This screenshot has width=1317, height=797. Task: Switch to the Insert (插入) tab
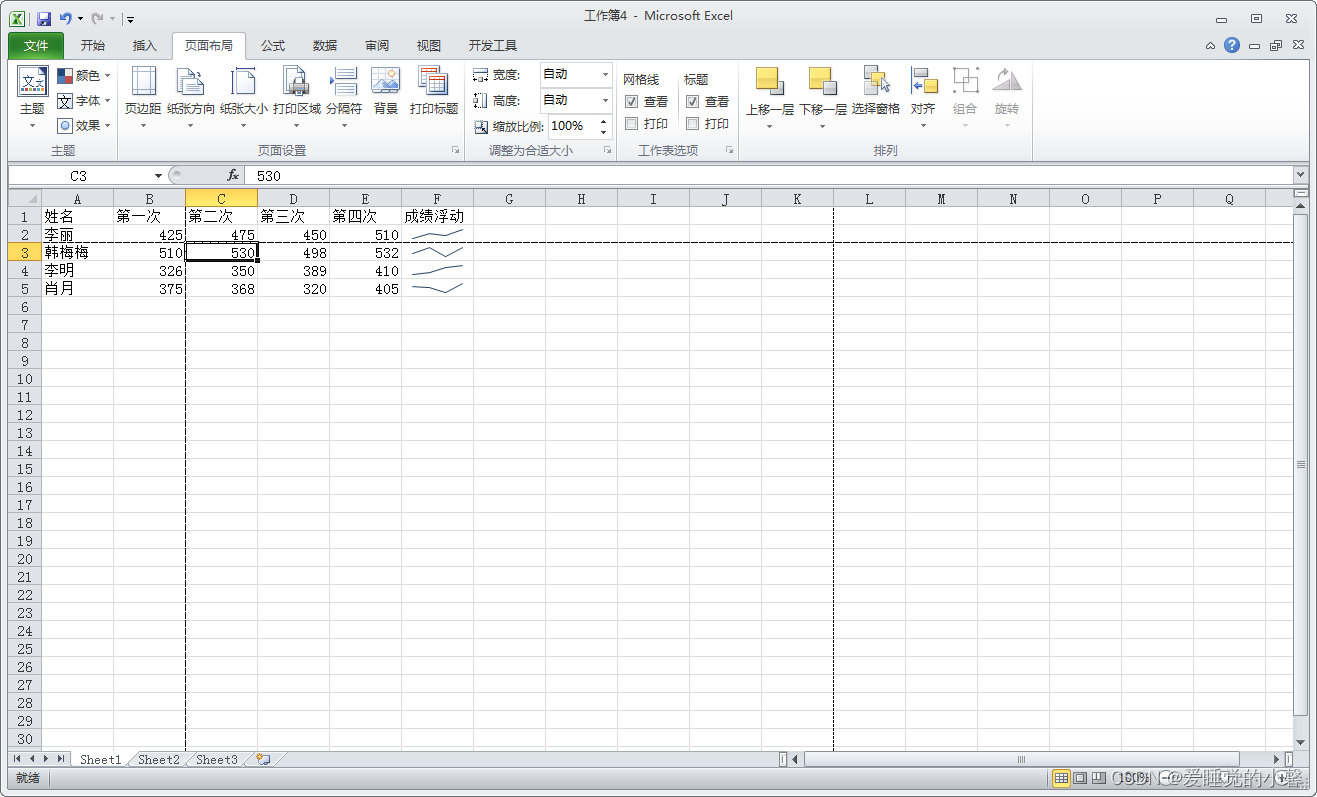point(145,46)
